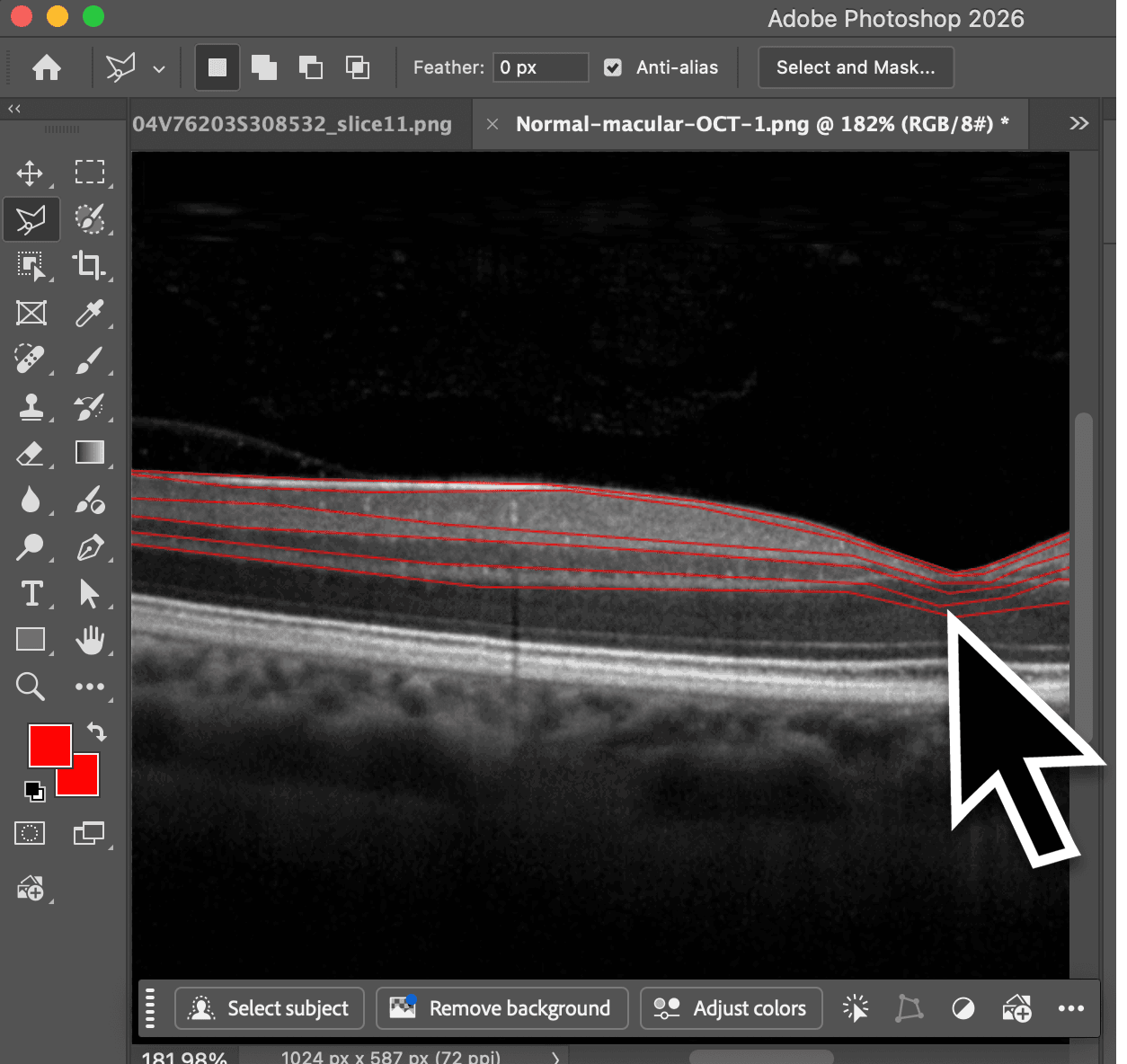Select the History Brush tool
The width and height of the screenshot is (1127, 1064).
pyautogui.click(x=90, y=406)
